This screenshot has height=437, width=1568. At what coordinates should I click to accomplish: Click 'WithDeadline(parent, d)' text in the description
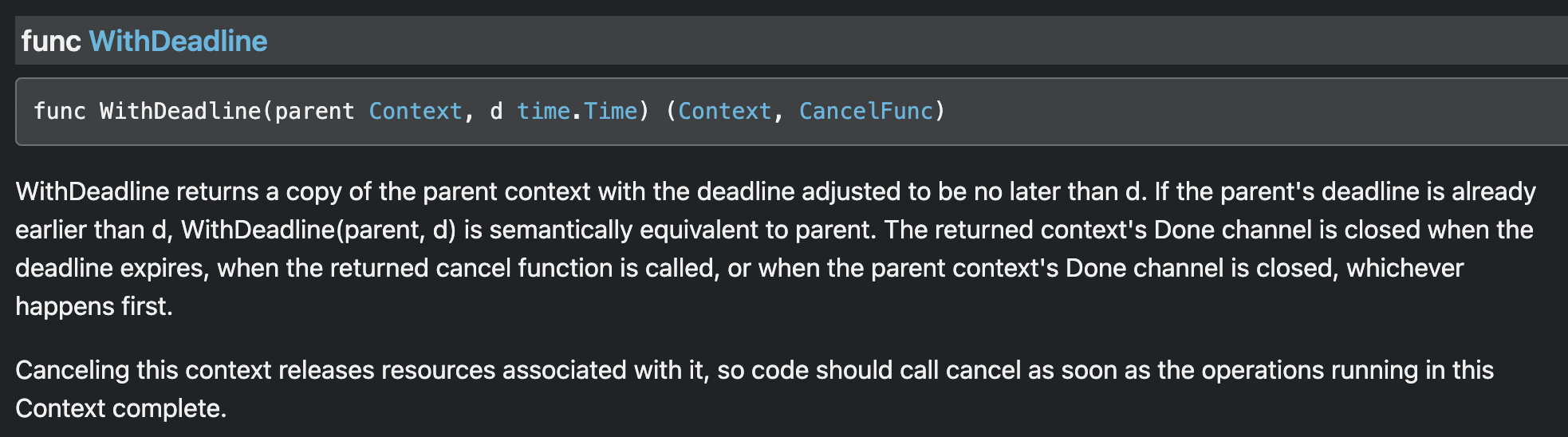(319, 230)
